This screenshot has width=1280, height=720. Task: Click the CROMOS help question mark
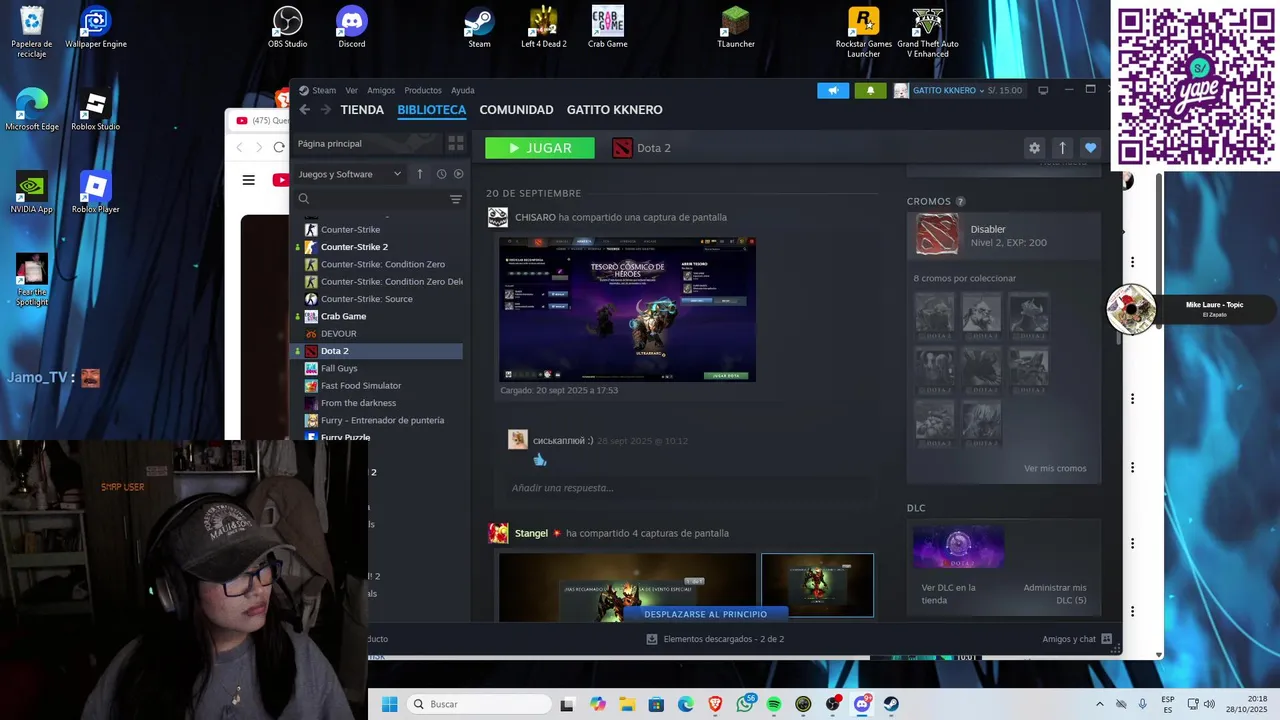click(x=960, y=202)
